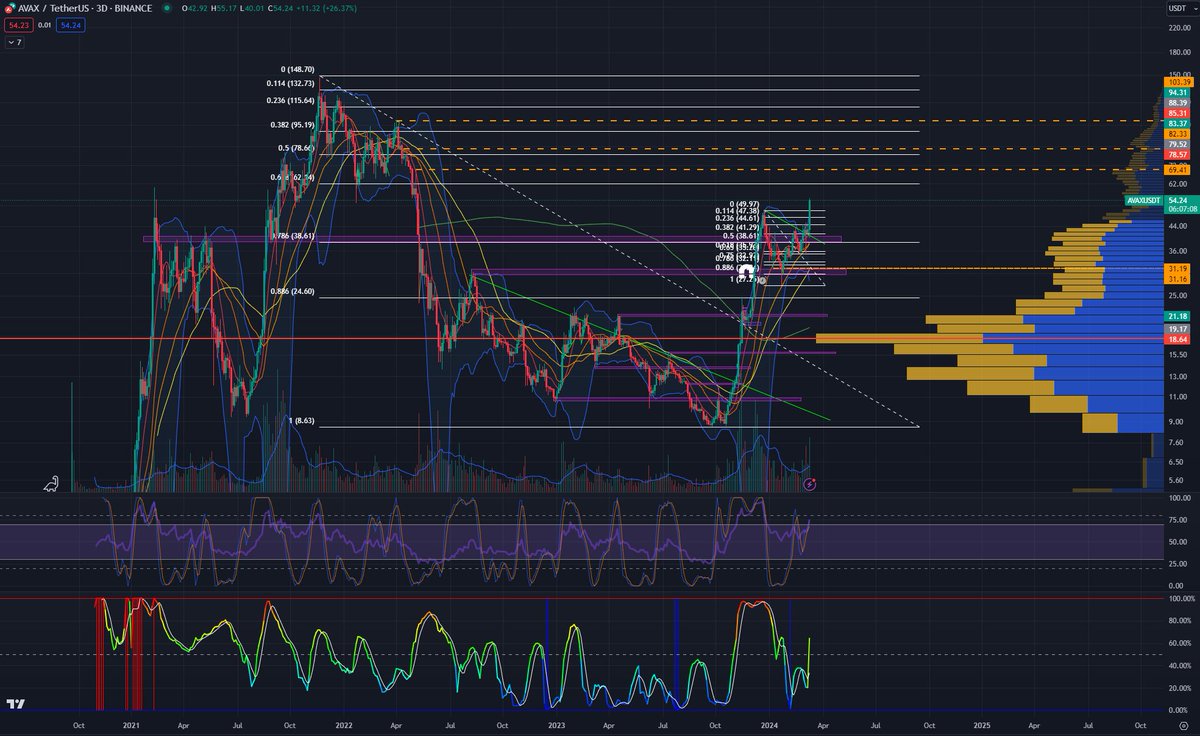The width and height of the screenshot is (1200, 736).
Task: Click the orange 69.41 price tag
Action: 1177,171
